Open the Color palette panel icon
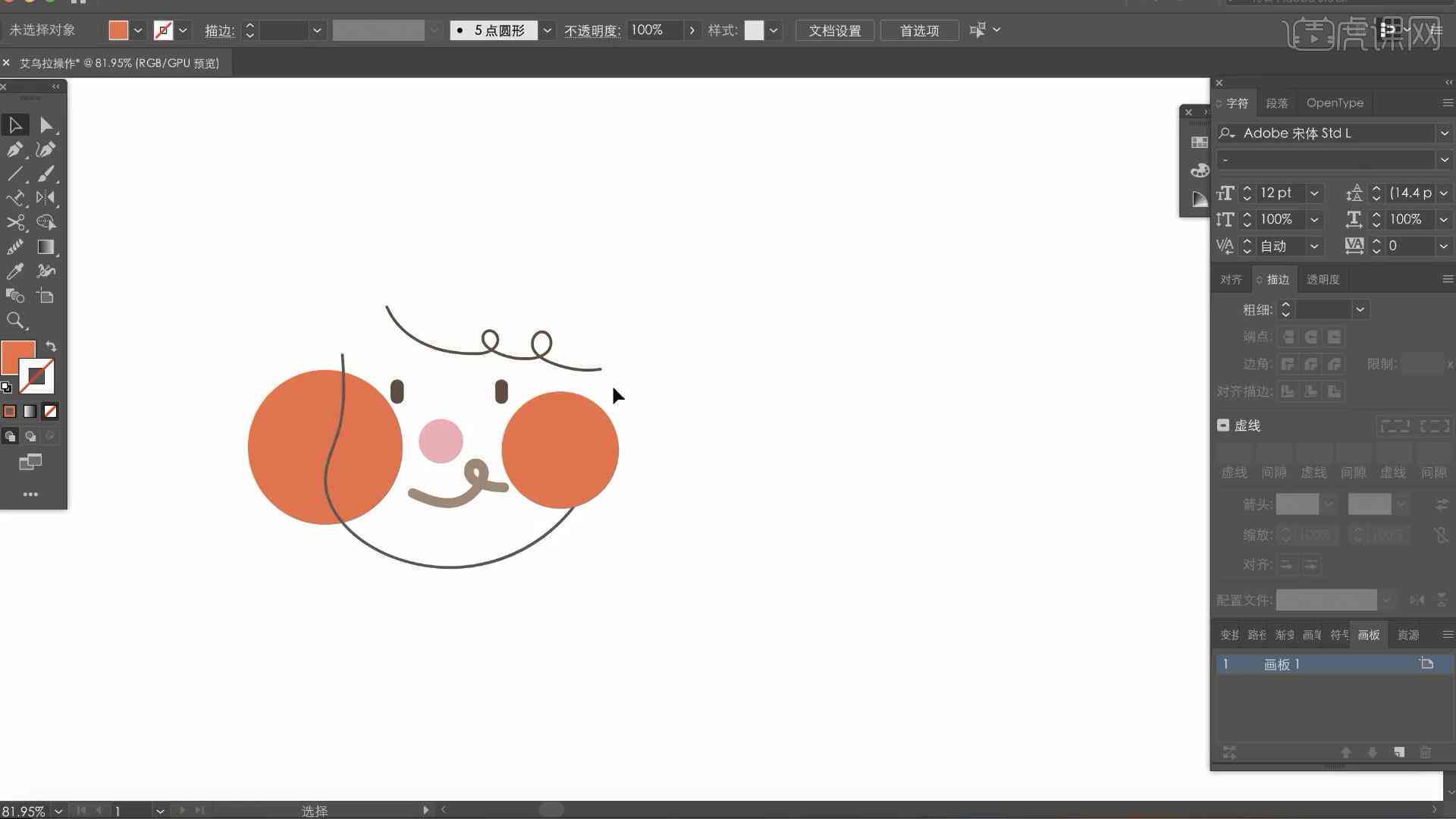The width and height of the screenshot is (1456, 819). point(1199,171)
